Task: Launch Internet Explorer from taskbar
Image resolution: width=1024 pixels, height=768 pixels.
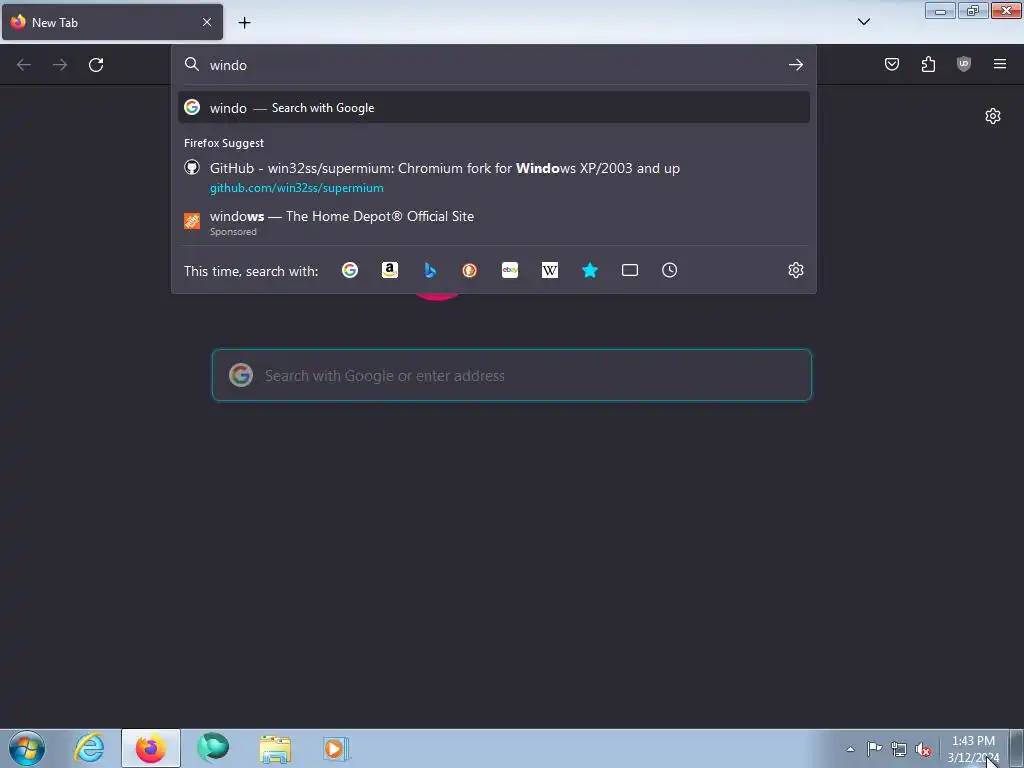Action: point(89,748)
